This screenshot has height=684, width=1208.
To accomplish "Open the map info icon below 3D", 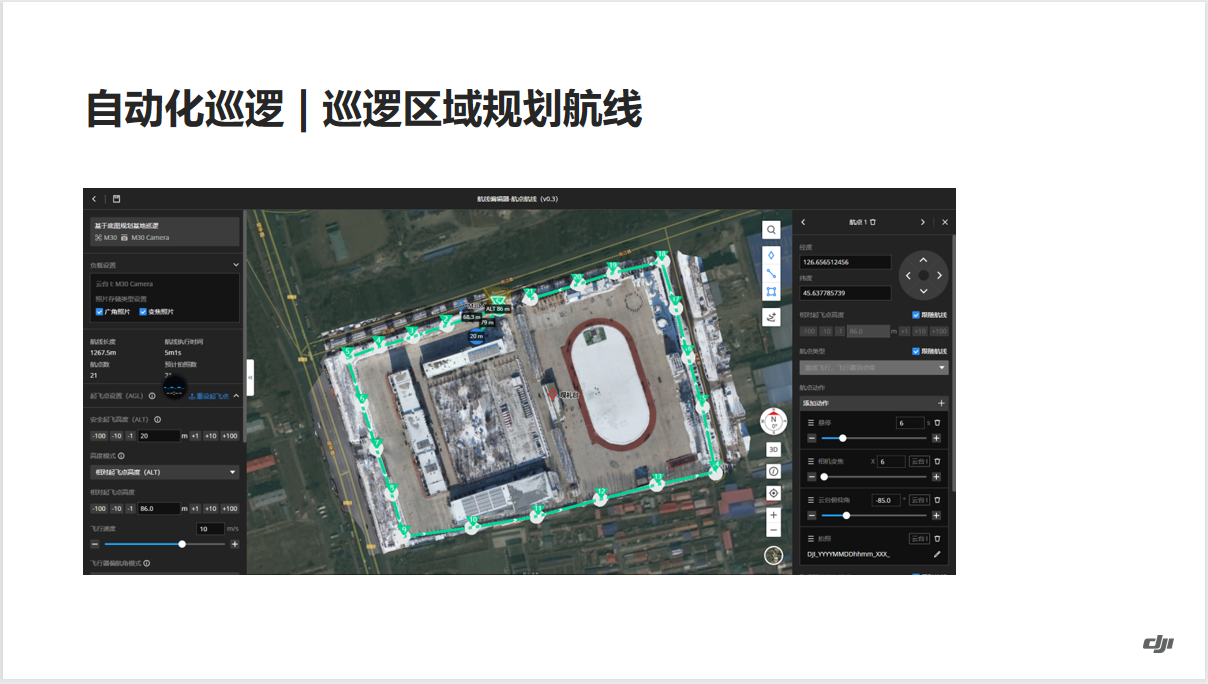I will click(x=773, y=471).
